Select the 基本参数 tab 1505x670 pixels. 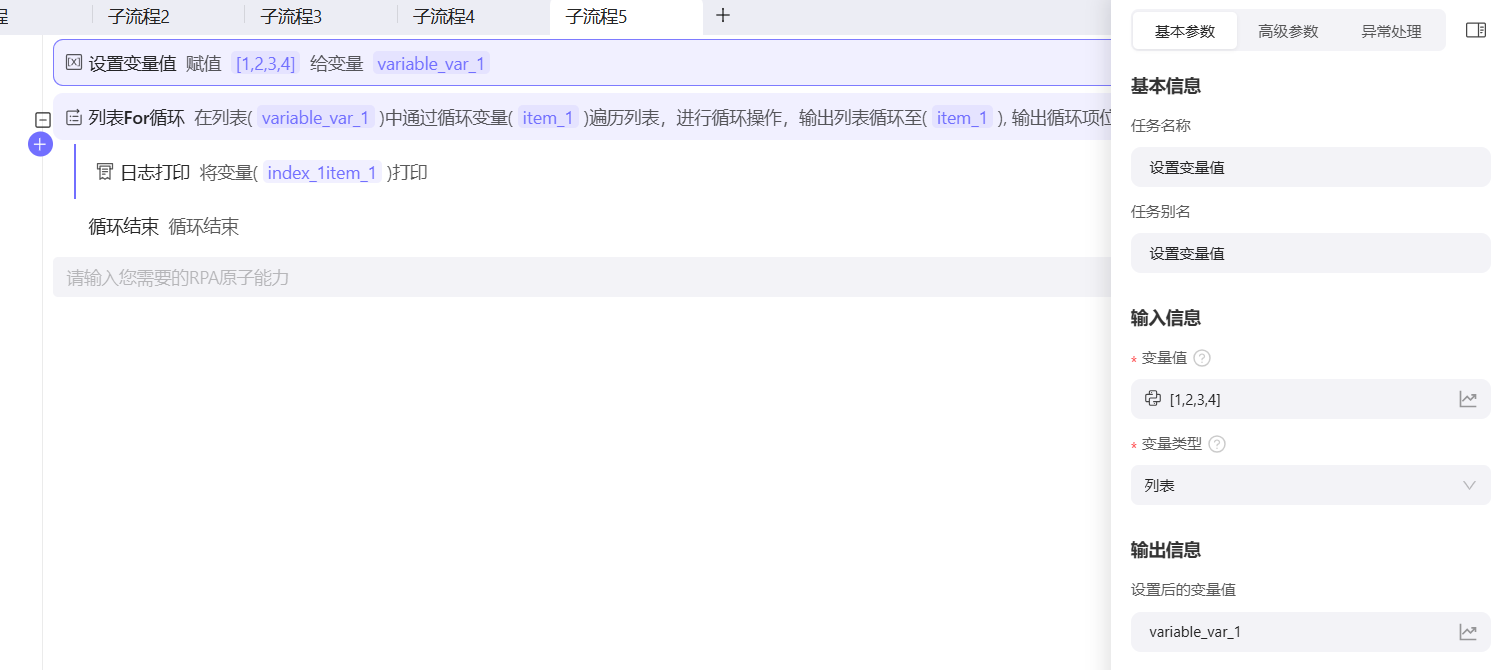(1185, 31)
